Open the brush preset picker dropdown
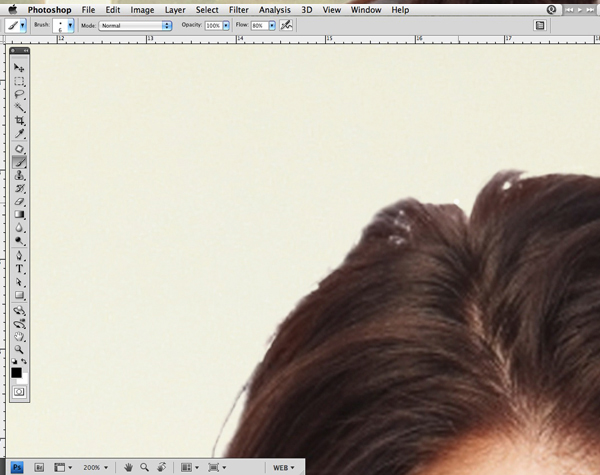The height and width of the screenshot is (475, 600). [x=70, y=25]
